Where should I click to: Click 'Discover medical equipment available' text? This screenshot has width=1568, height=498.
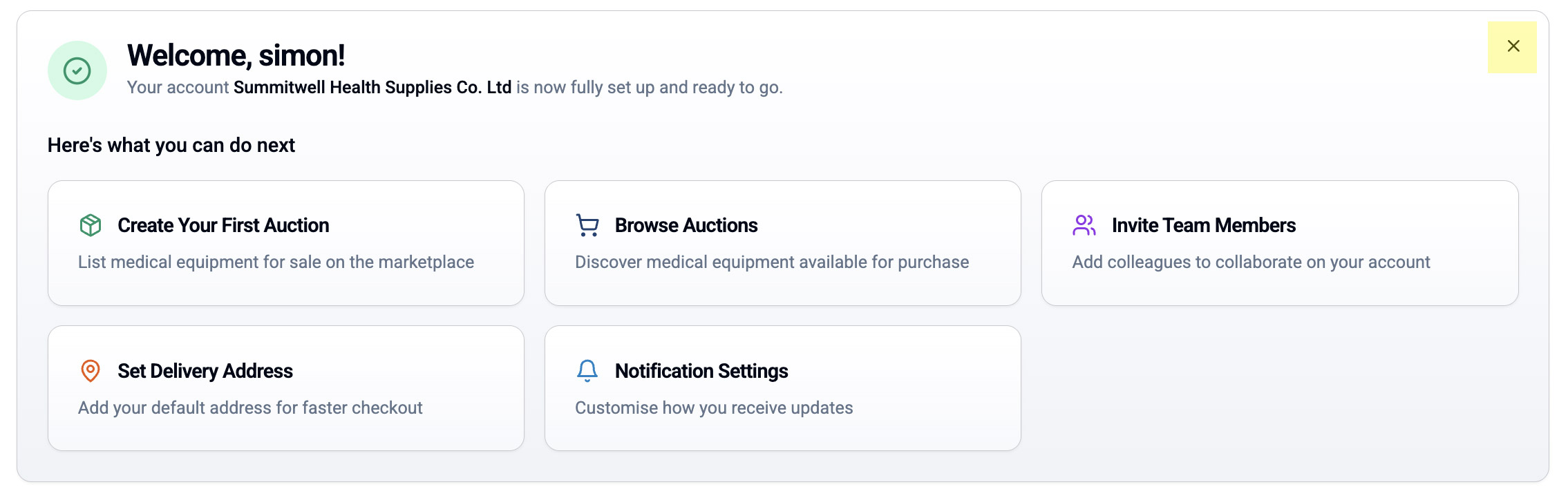click(771, 262)
